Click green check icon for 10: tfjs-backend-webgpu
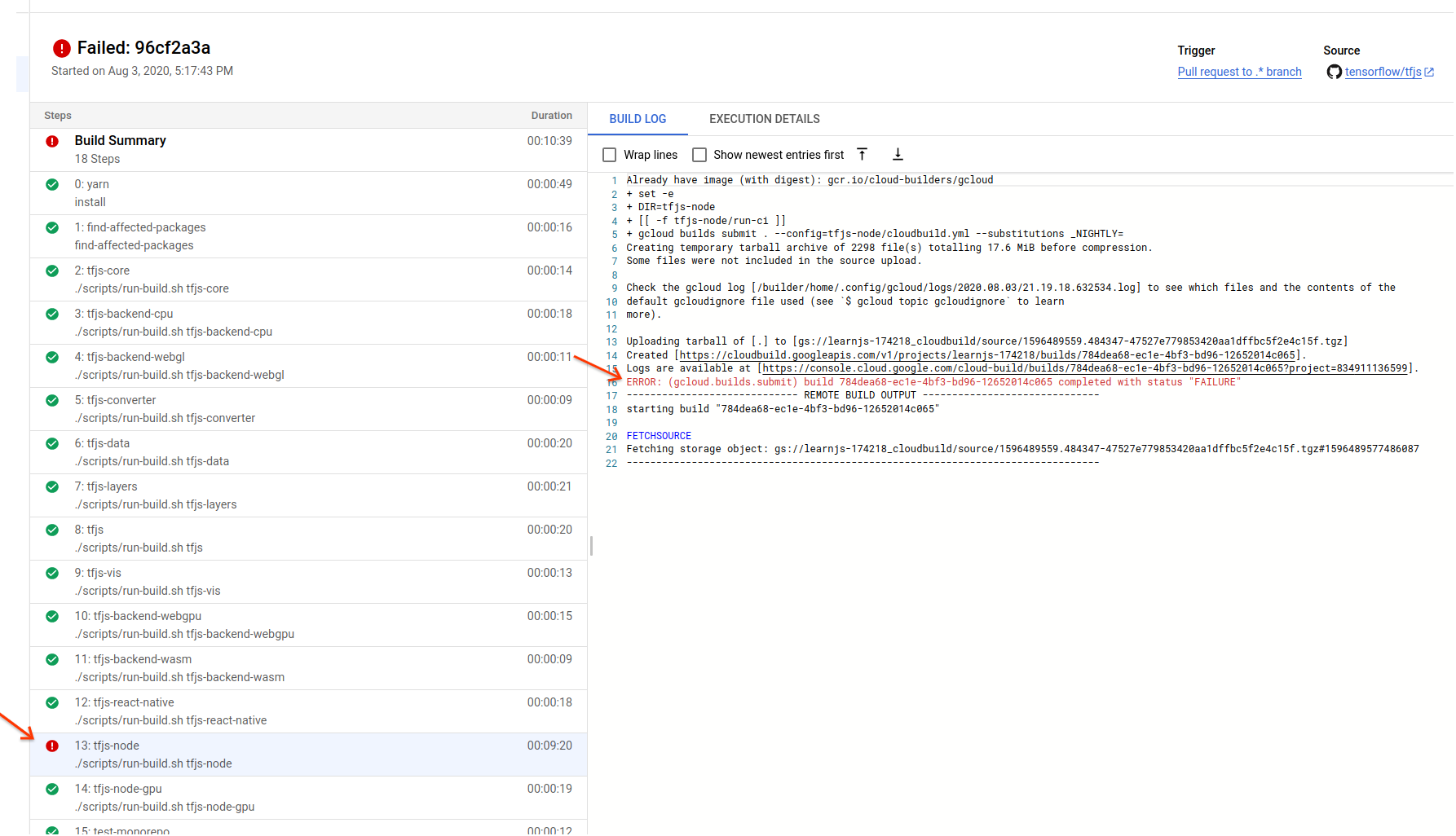Image resolution: width=1456 pixels, height=836 pixels. [52, 616]
